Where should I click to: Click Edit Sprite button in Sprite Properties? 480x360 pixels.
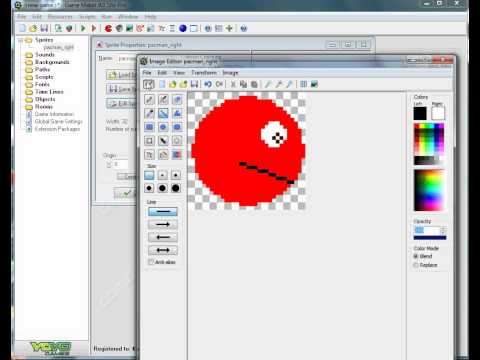(121, 104)
